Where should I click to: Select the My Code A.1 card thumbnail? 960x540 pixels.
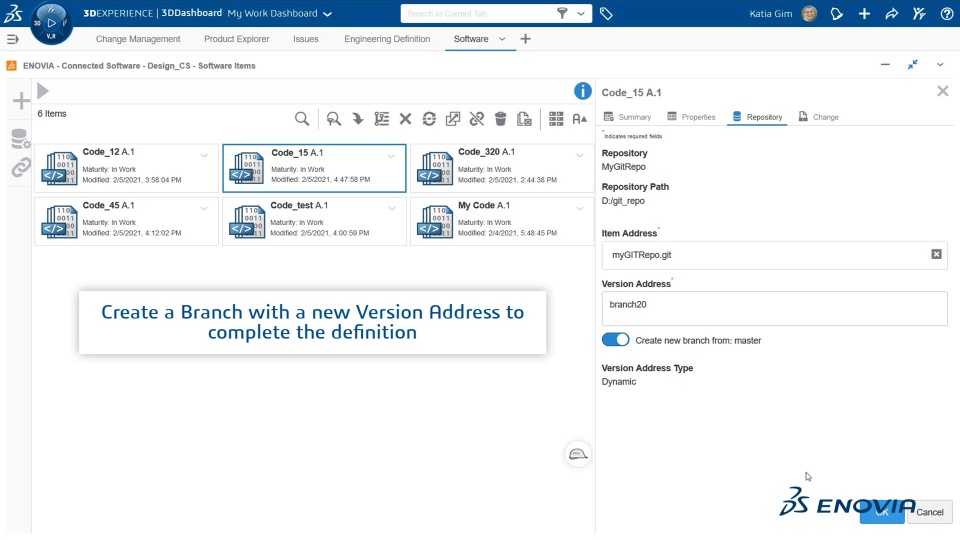(x=435, y=222)
